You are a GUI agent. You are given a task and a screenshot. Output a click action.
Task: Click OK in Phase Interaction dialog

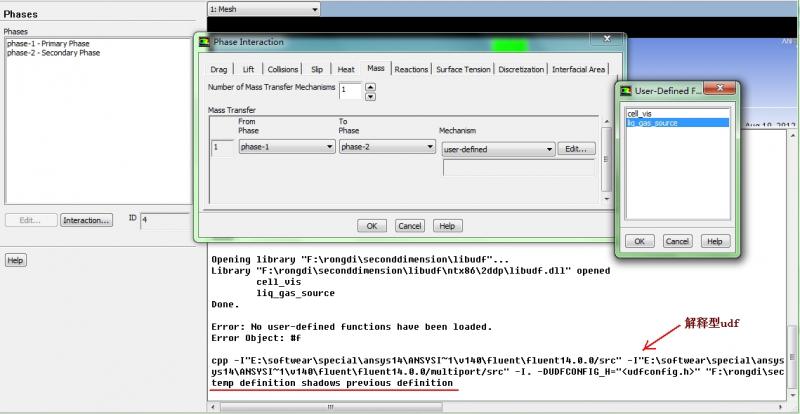coord(372,226)
